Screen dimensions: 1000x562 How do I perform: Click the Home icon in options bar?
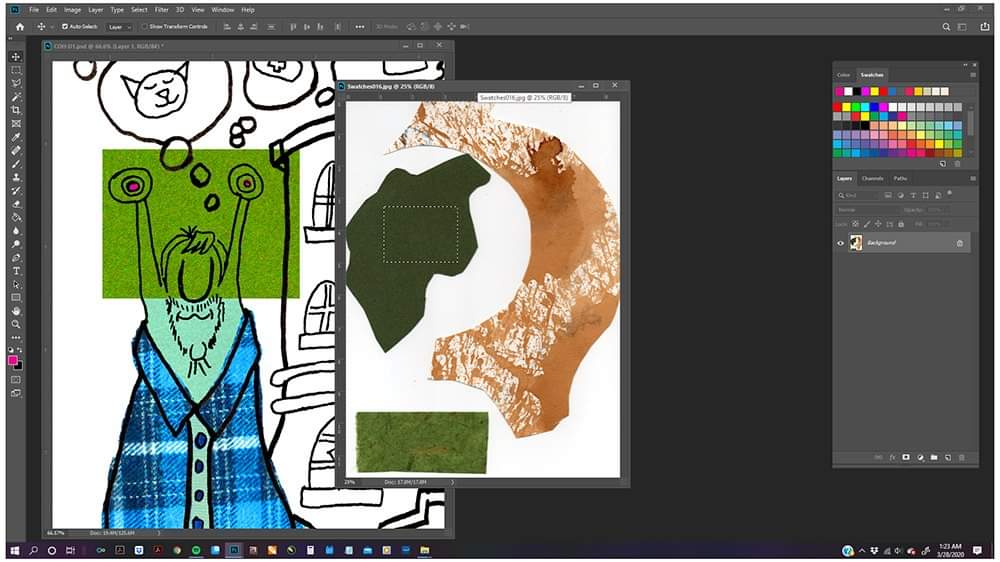point(20,27)
